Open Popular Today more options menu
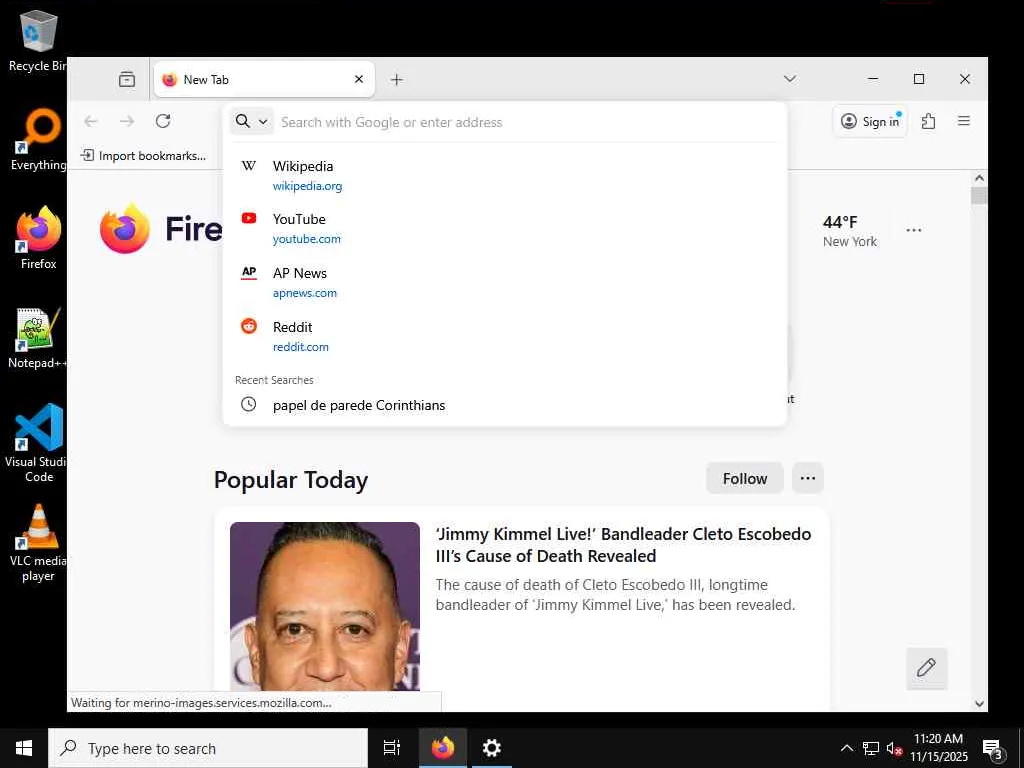 (x=808, y=478)
